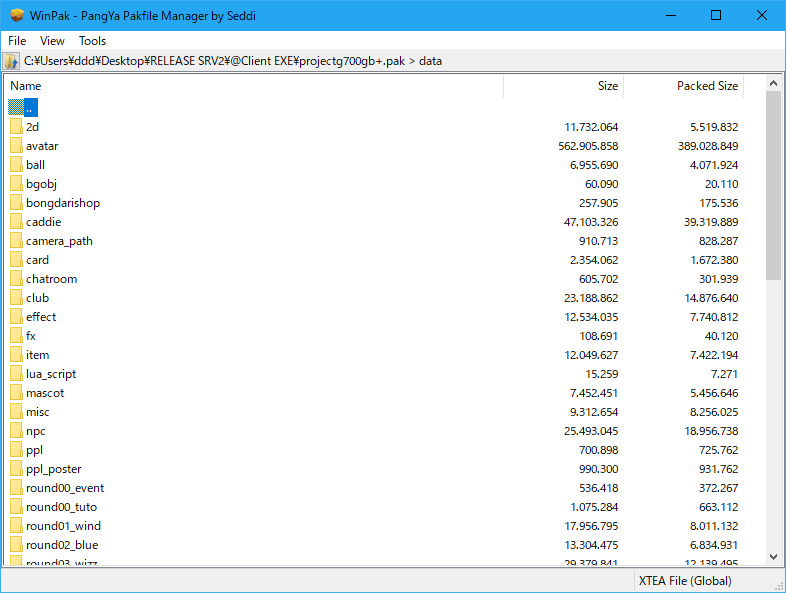Click the misc folder icon
The width and height of the screenshot is (786, 593).
click(16, 413)
